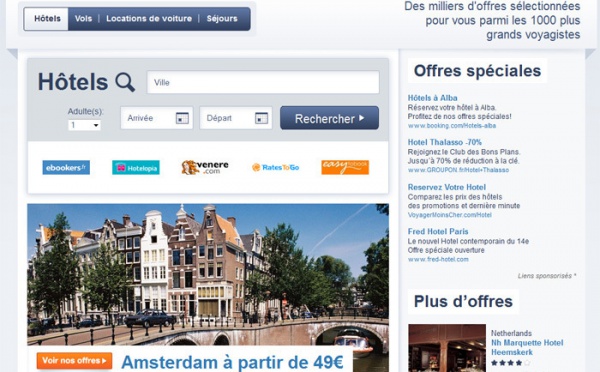Click the easytobook logo
Viewport: 600px width, 372px height.
point(345,167)
